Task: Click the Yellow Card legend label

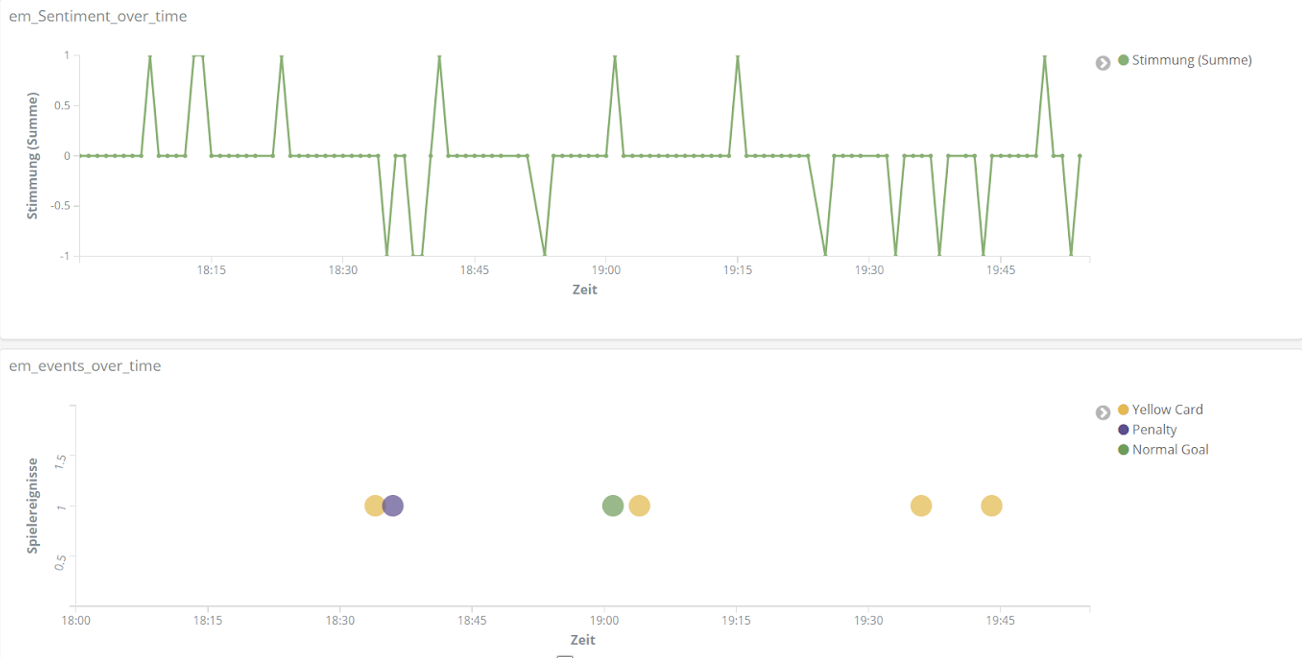Action: pyautogui.click(x=1167, y=410)
